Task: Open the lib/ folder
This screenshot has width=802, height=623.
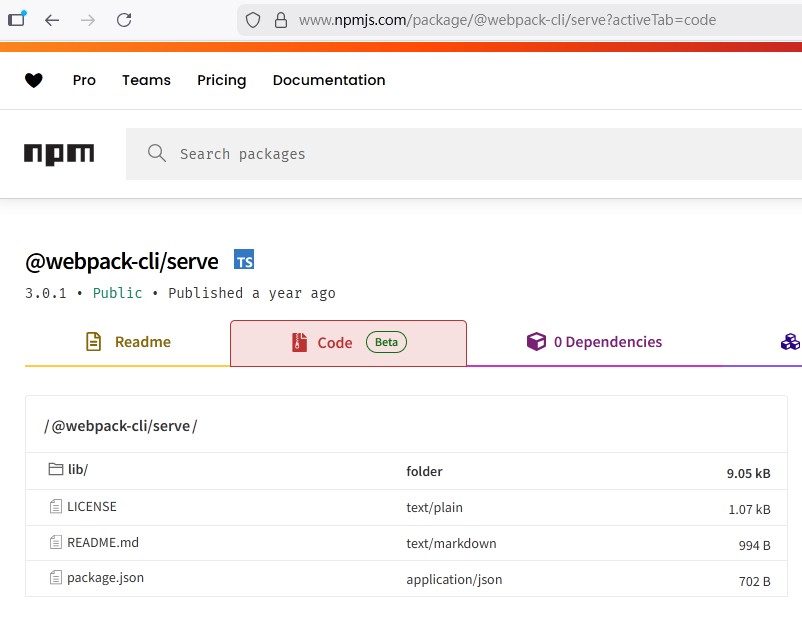Action: click(78, 470)
